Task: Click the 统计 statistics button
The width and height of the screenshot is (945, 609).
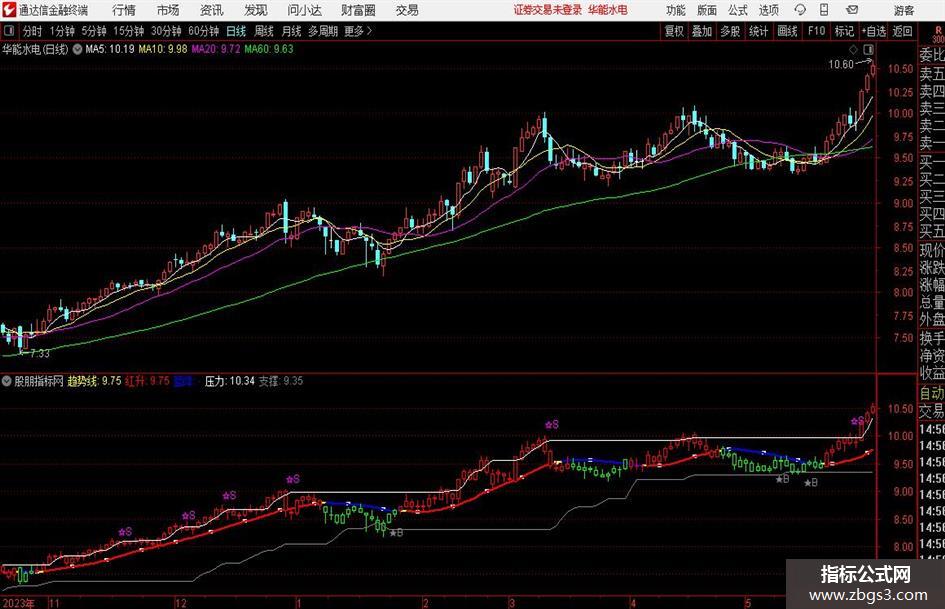Action: [758, 31]
